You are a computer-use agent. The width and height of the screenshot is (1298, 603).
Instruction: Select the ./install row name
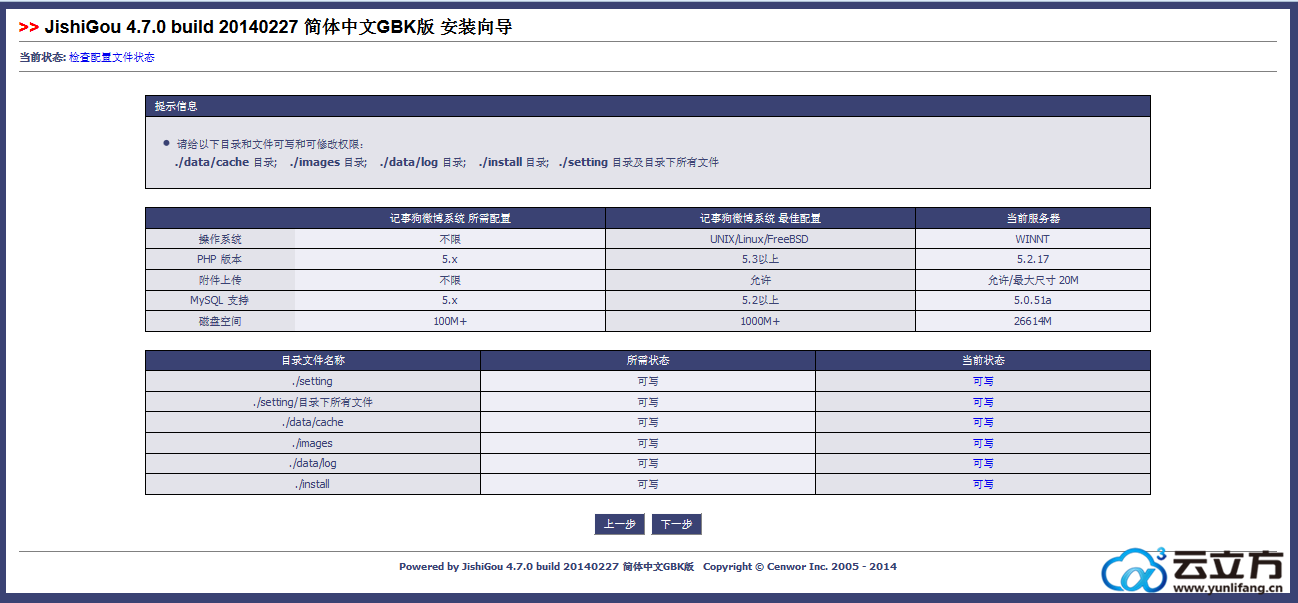click(x=313, y=484)
